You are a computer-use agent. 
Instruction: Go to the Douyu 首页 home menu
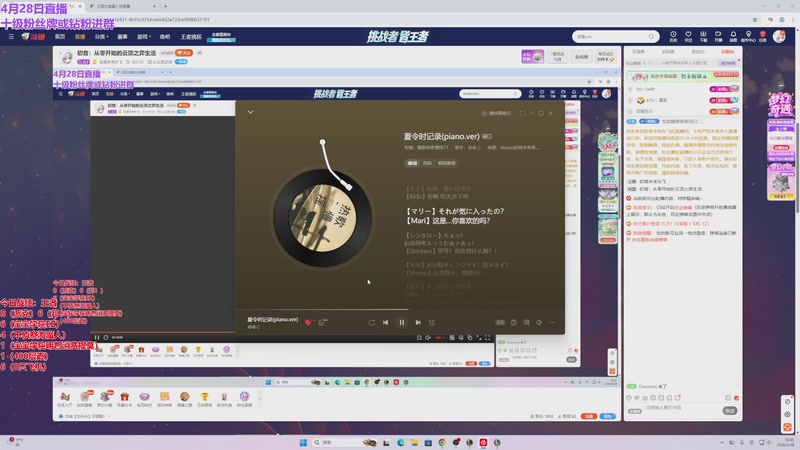pyautogui.click(x=60, y=37)
